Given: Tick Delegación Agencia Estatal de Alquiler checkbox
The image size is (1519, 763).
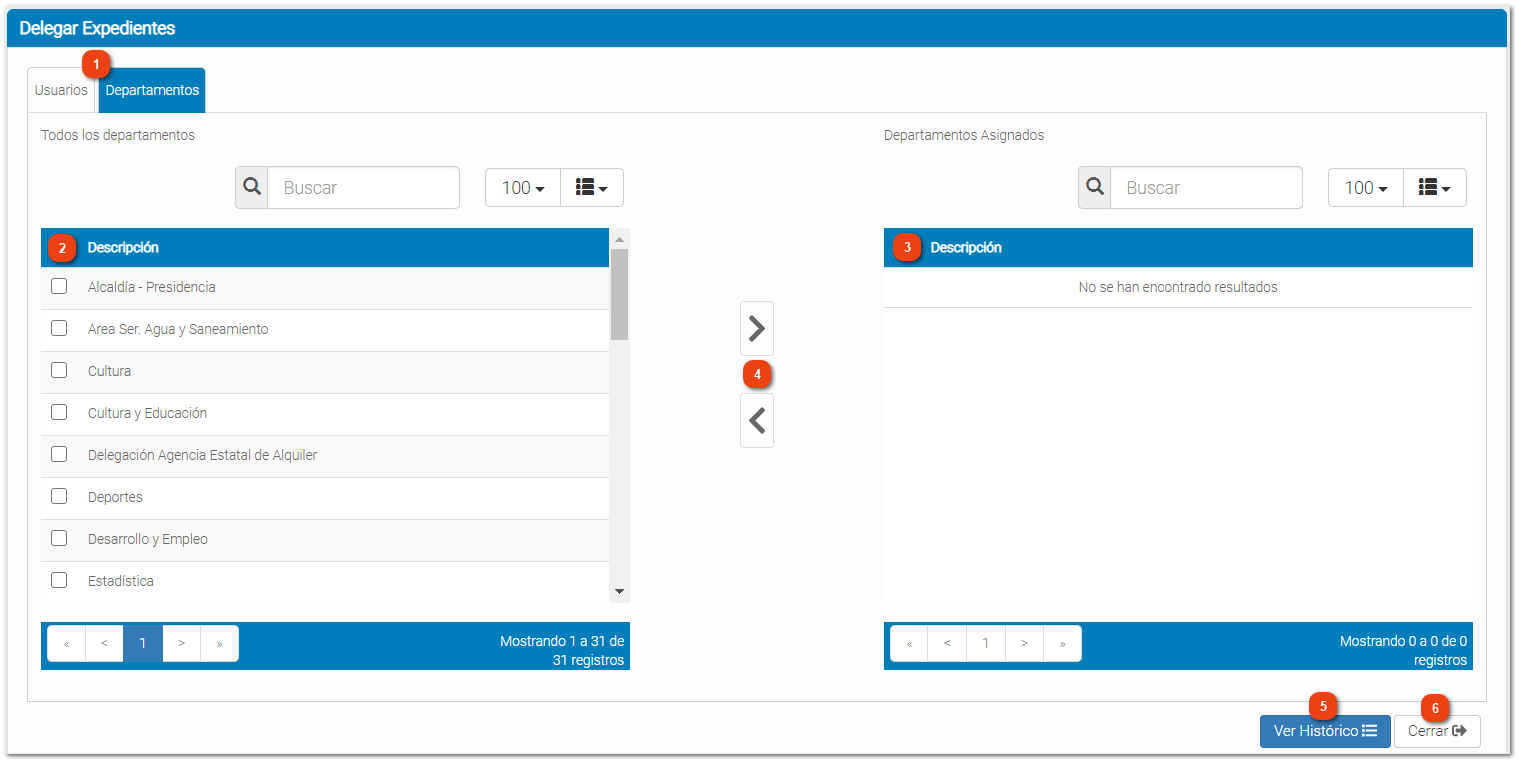Looking at the screenshot, I should [59, 454].
